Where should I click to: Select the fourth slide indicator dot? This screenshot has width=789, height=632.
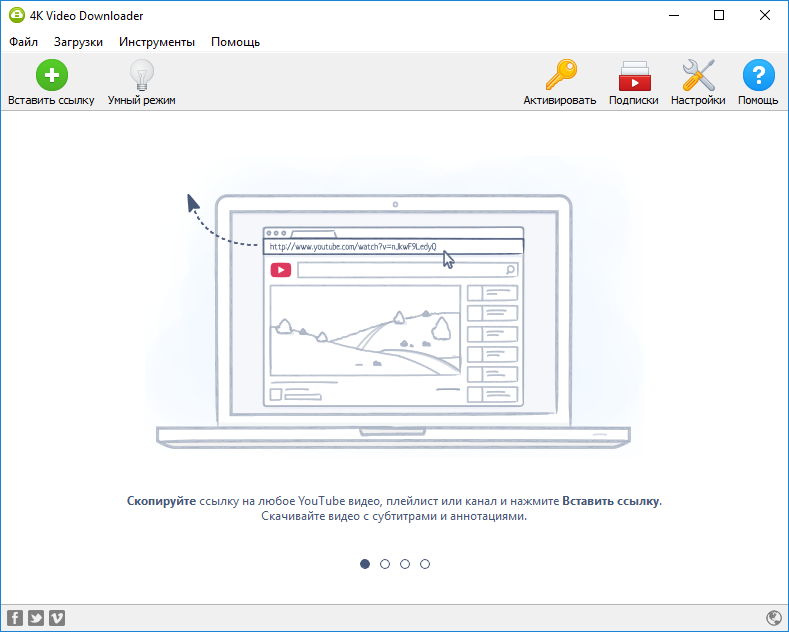click(x=425, y=564)
